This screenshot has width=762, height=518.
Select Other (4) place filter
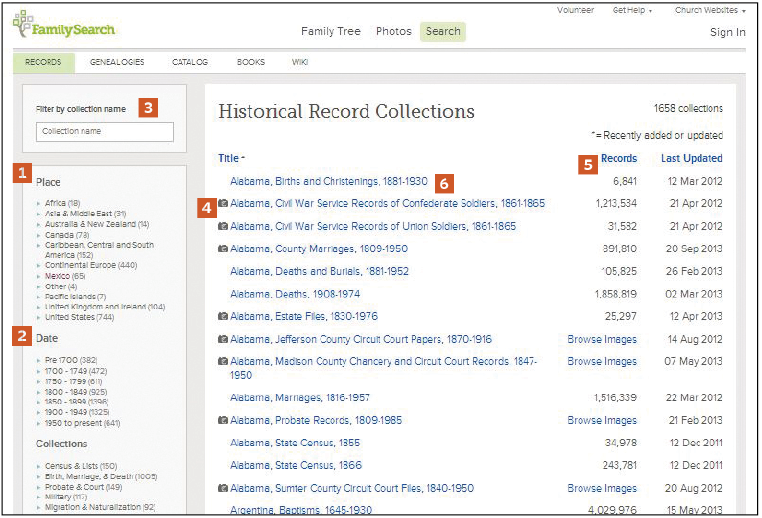61,287
